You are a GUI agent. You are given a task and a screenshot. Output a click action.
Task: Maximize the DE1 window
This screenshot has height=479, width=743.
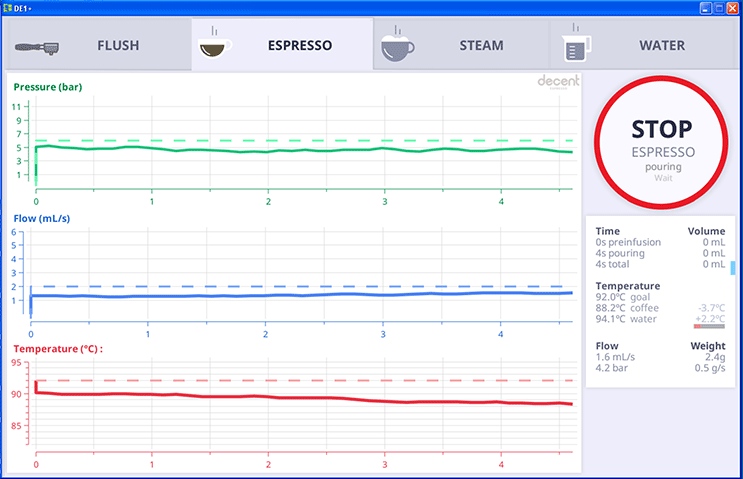[x=719, y=8]
